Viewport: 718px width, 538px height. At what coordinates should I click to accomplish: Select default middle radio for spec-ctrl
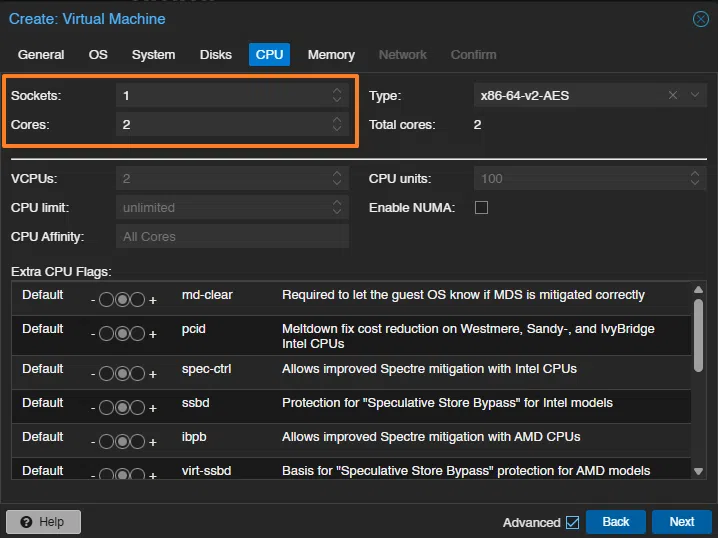122,375
